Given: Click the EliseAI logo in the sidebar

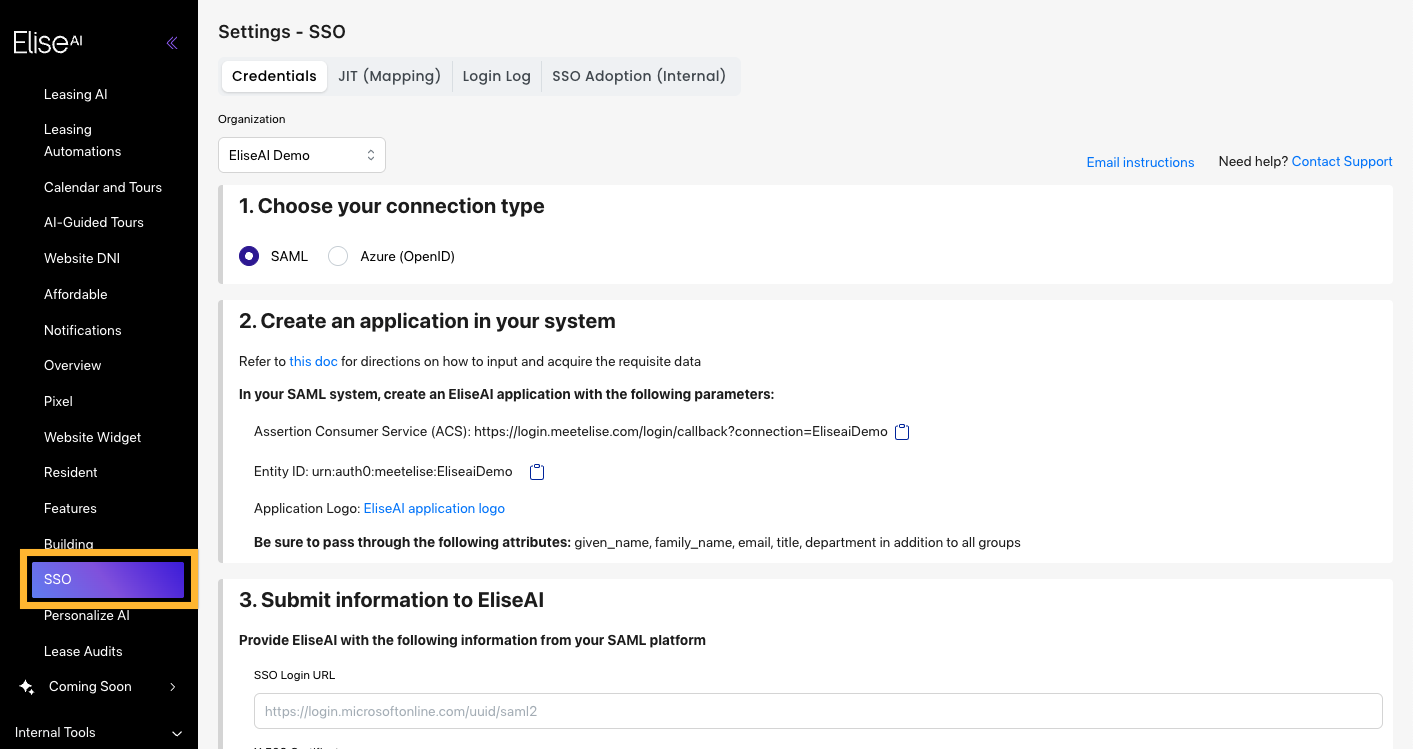Looking at the screenshot, I should [x=46, y=42].
